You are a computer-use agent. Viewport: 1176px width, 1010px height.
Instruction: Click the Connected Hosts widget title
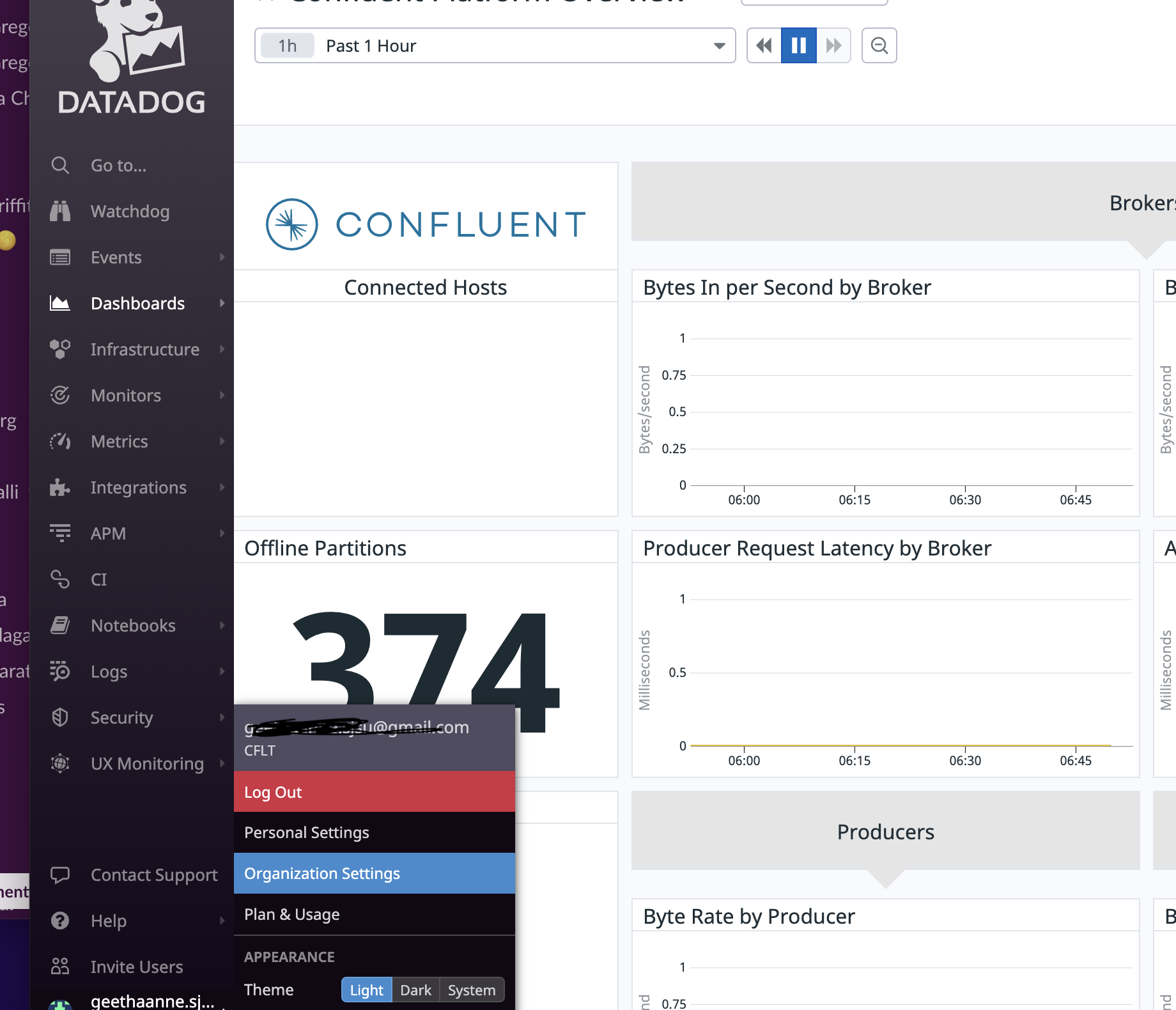click(426, 288)
